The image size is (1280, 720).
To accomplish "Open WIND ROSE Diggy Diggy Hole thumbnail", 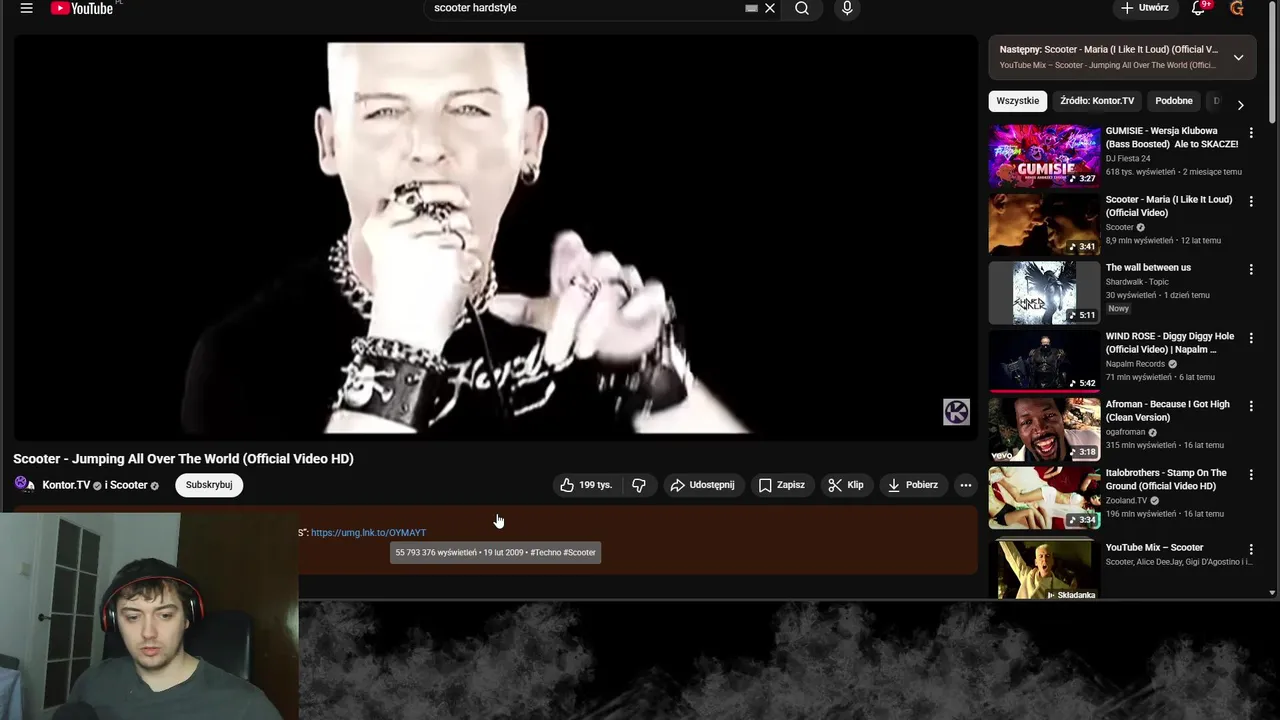I will coord(1044,361).
